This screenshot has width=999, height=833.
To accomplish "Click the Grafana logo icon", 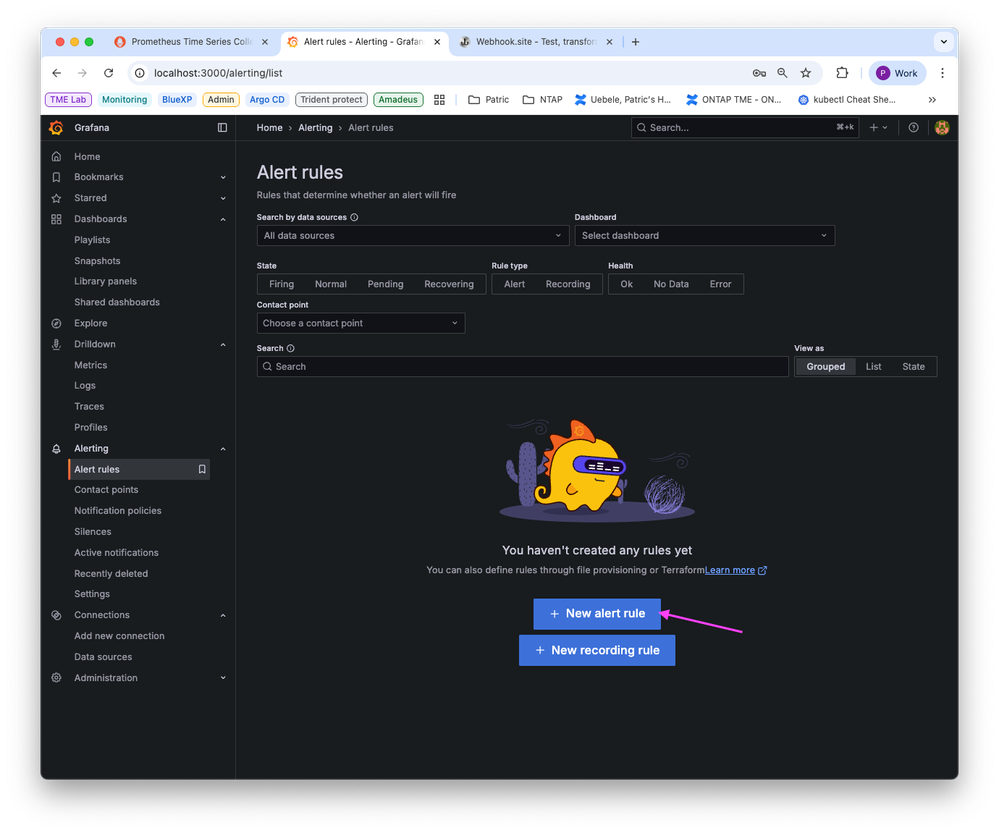I will pyautogui.click(x=57, y=128).
